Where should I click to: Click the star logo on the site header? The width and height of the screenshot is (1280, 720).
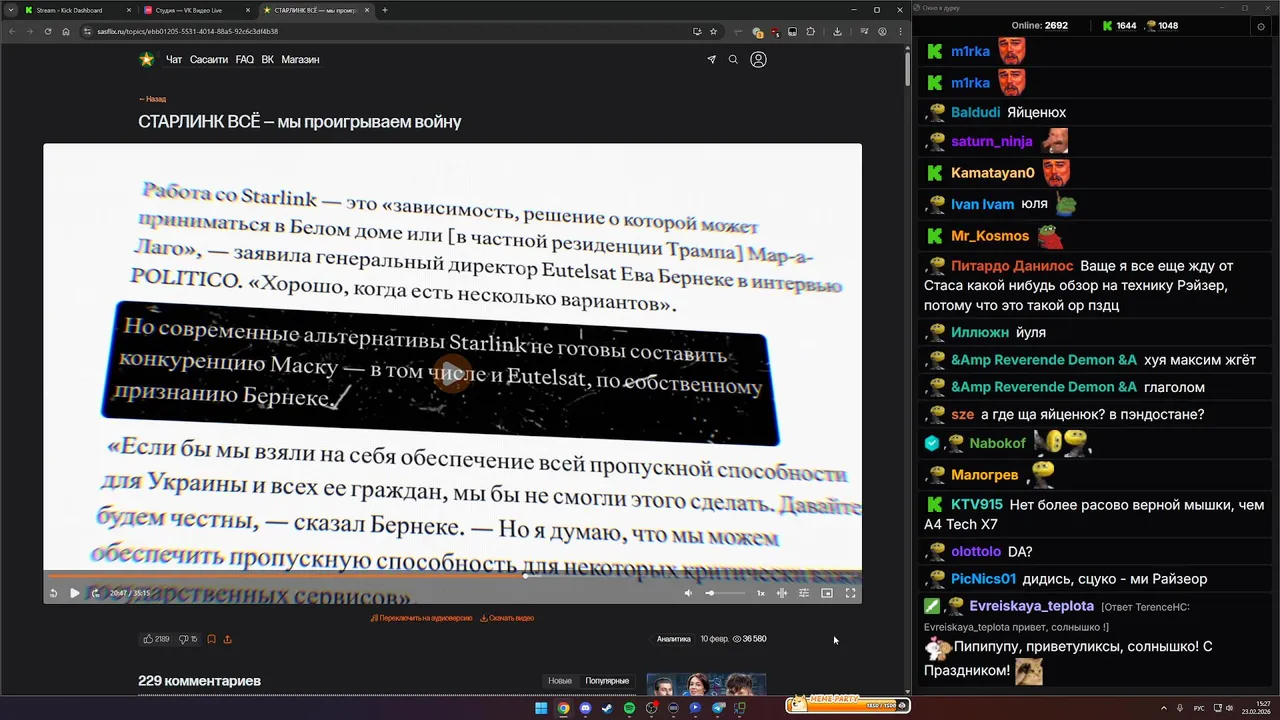point(147,60)
